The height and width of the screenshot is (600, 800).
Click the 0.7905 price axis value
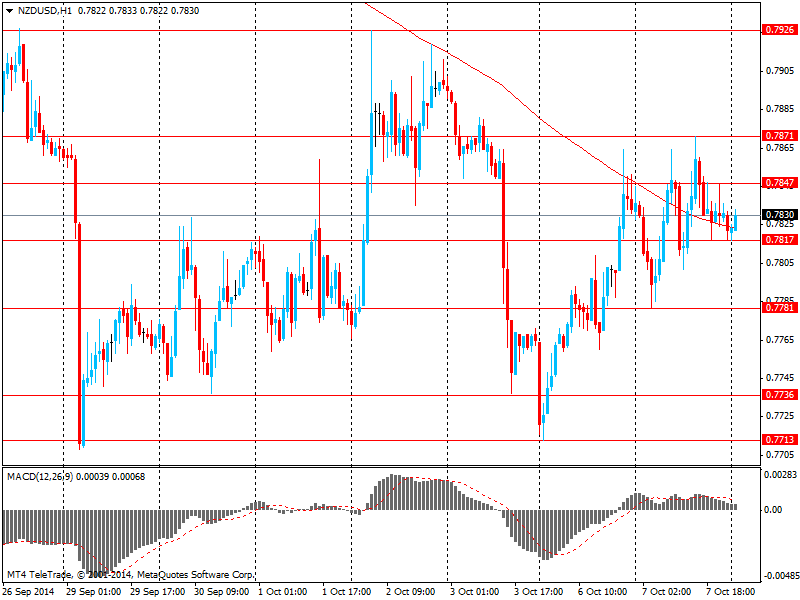(x=779, y=71)
